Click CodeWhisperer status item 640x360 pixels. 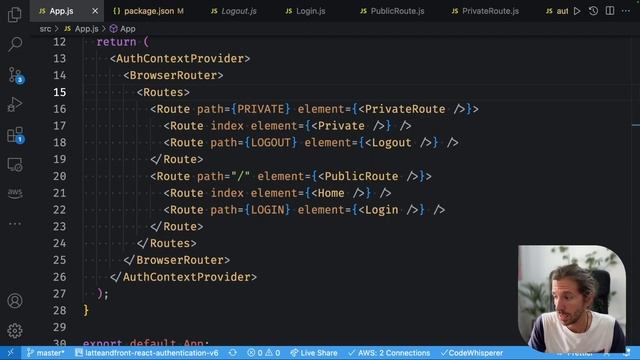click(472, 353)
